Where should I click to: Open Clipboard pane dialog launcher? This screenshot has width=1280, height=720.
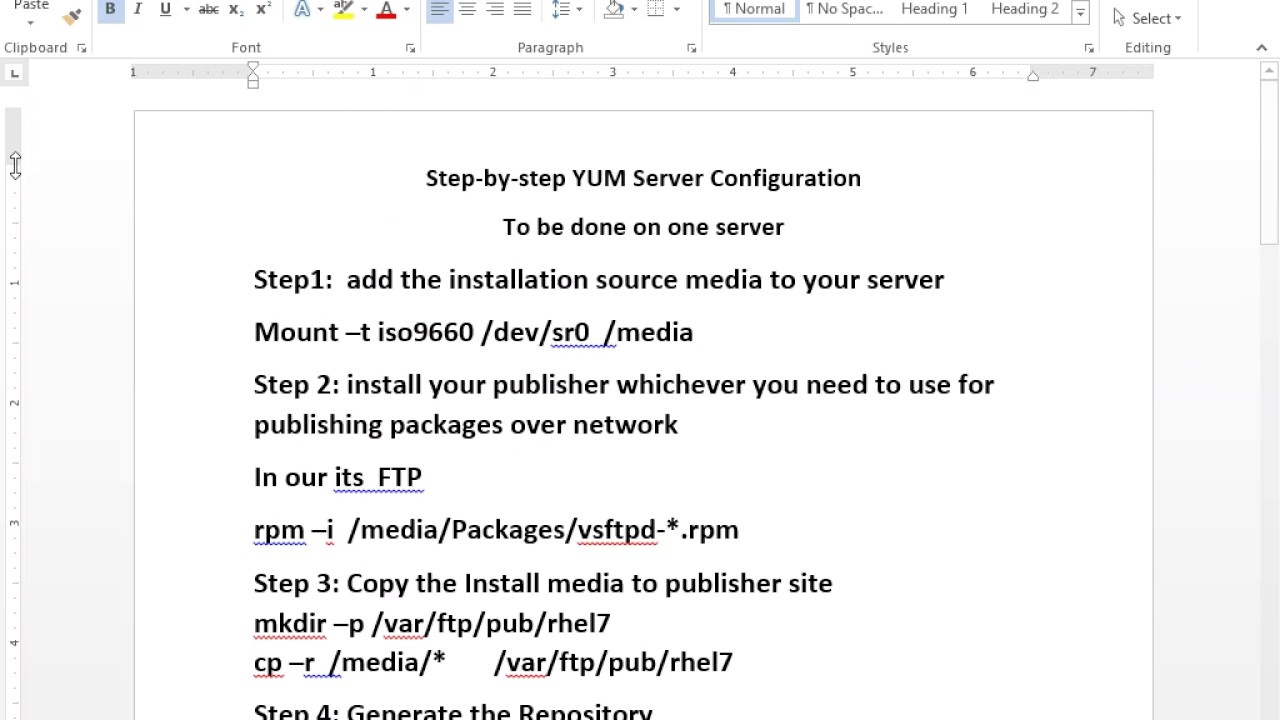pyautogui.click(x=82, y=48)
